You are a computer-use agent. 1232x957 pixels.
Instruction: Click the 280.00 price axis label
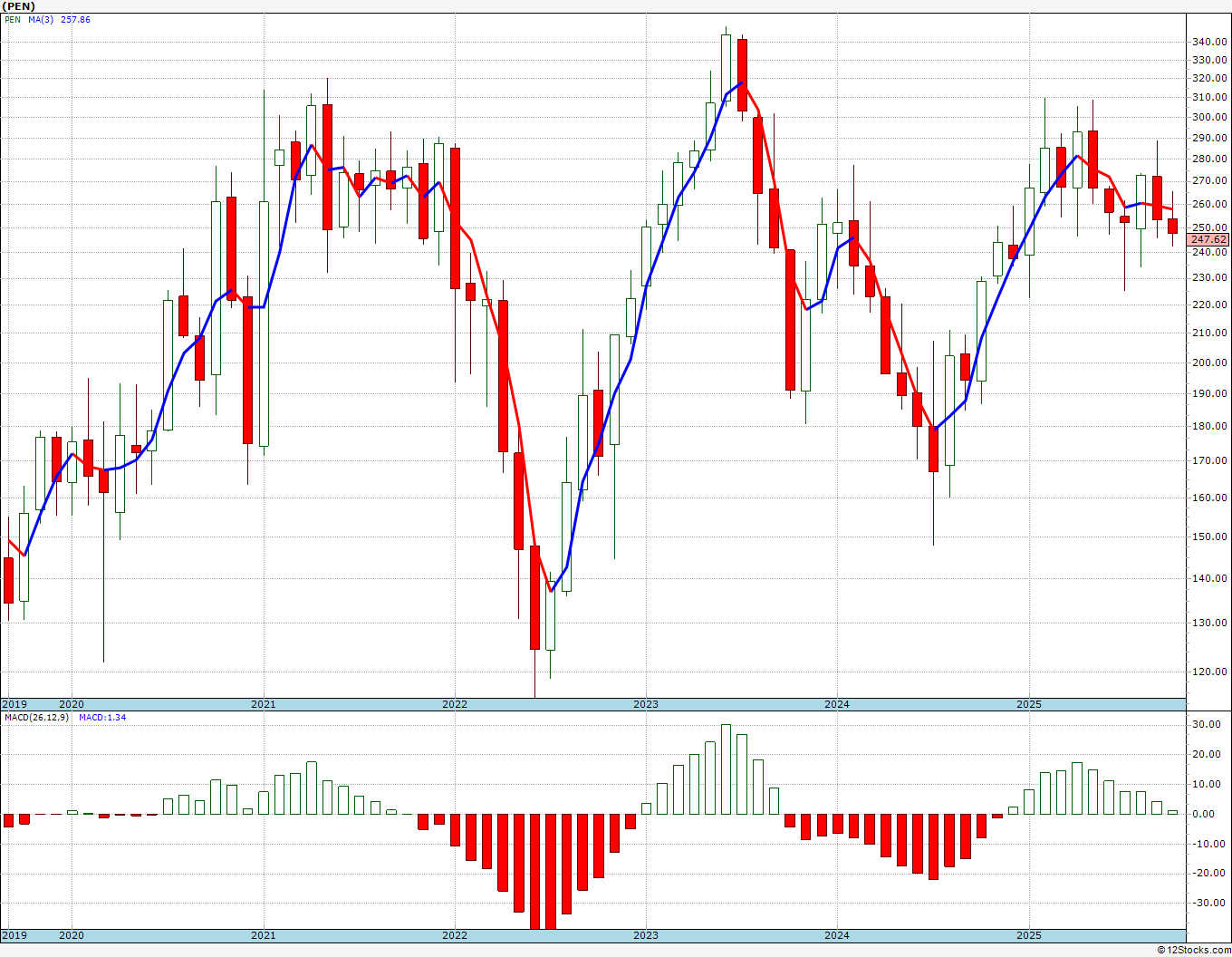point(1210,159)
